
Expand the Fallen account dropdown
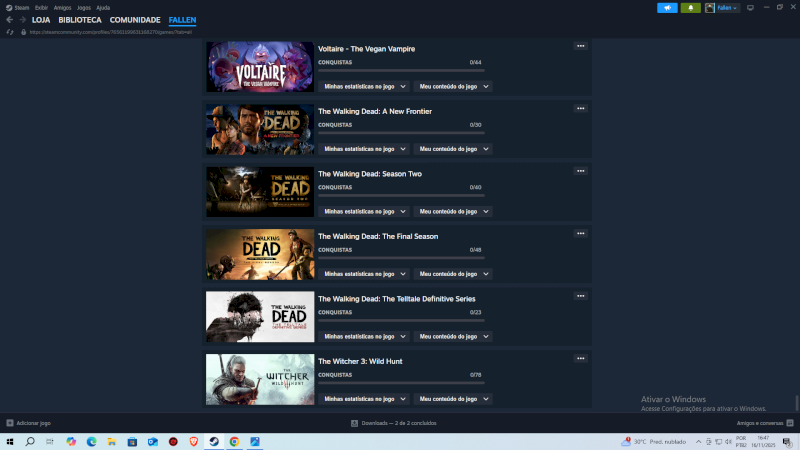coord(723,8)
